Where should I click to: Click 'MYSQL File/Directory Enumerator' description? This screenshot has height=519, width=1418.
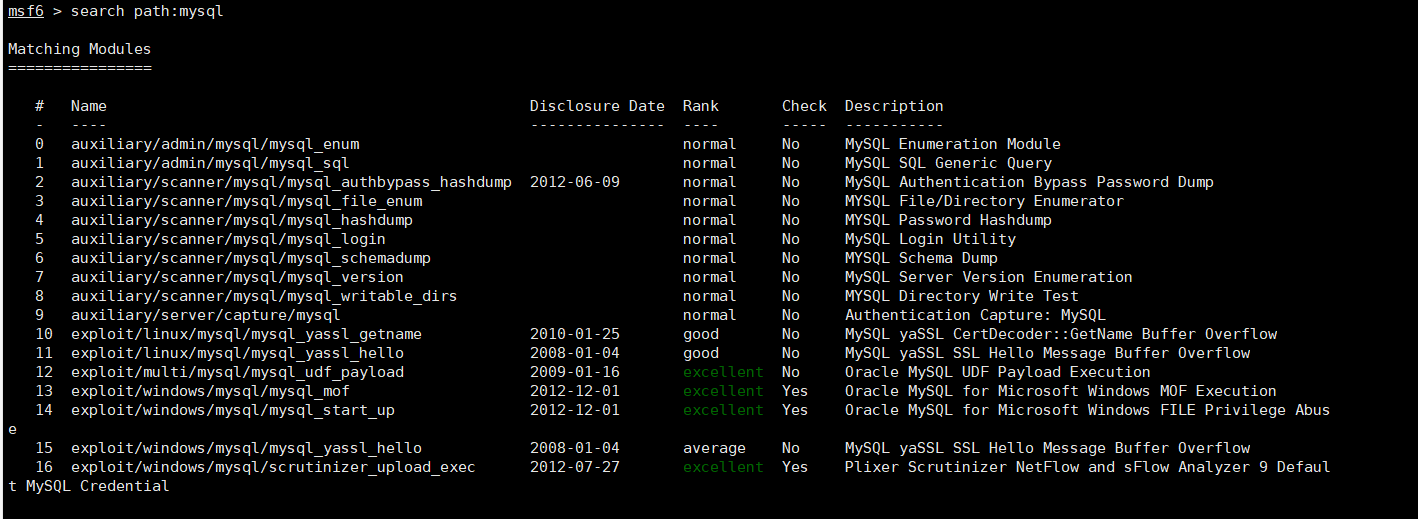click(x=984, y=201)
